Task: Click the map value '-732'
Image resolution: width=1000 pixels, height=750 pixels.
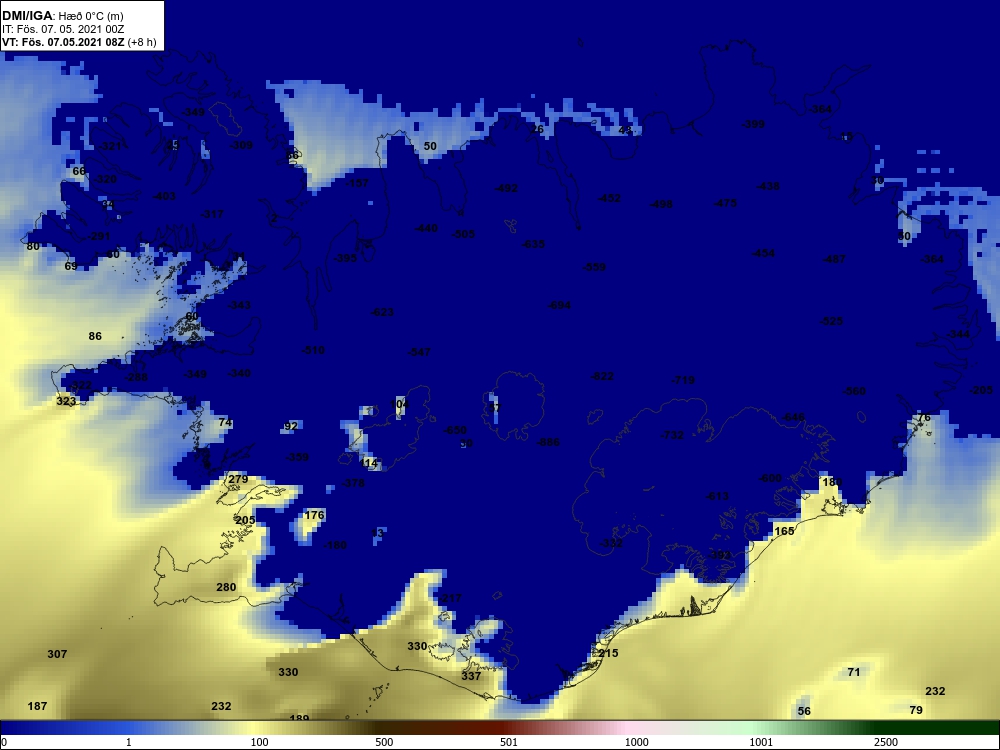Action: tap(672, 436)
